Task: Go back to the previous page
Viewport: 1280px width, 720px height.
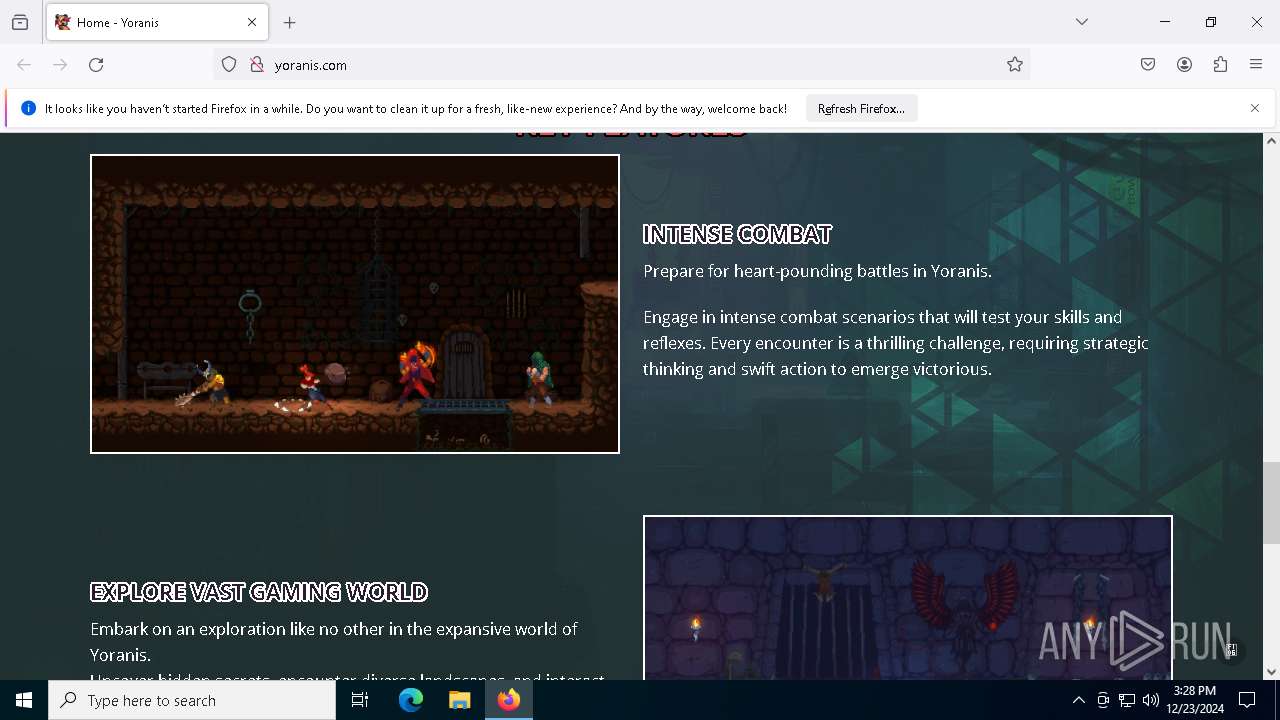Action: [24, 65]
